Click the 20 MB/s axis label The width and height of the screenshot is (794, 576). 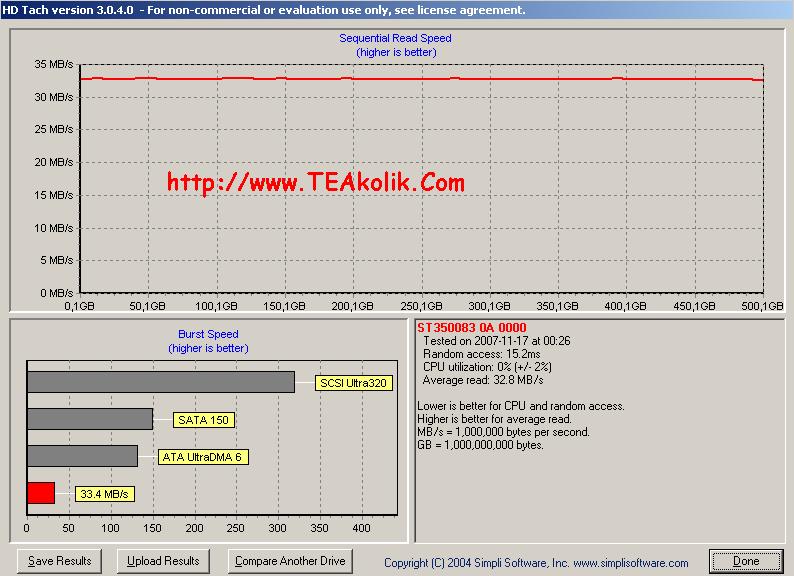coord(54,162)
